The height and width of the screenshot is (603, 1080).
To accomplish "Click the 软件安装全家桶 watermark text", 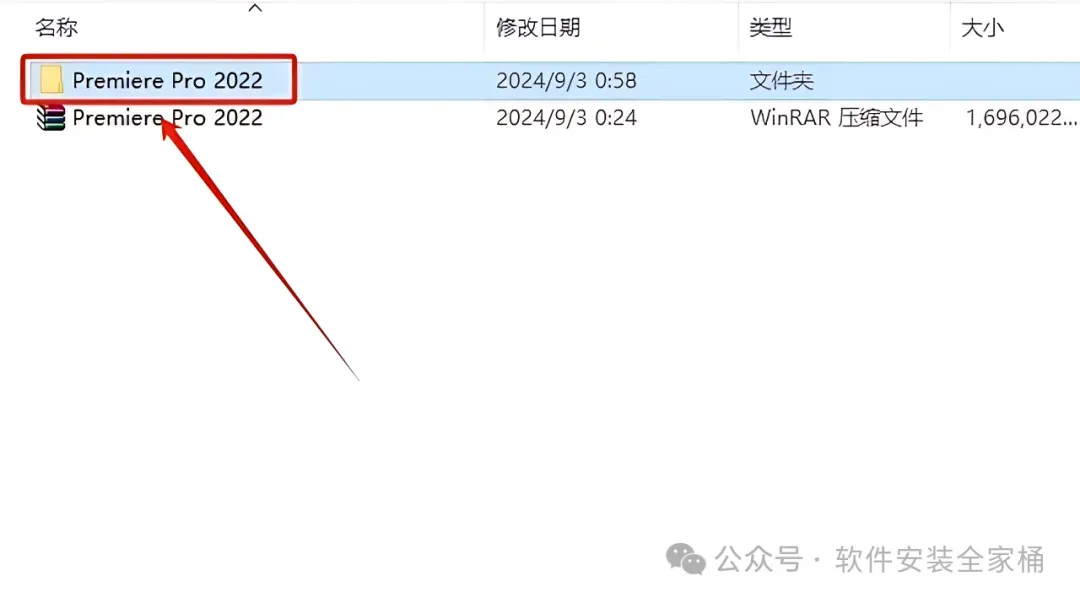I will coord(940,559).
